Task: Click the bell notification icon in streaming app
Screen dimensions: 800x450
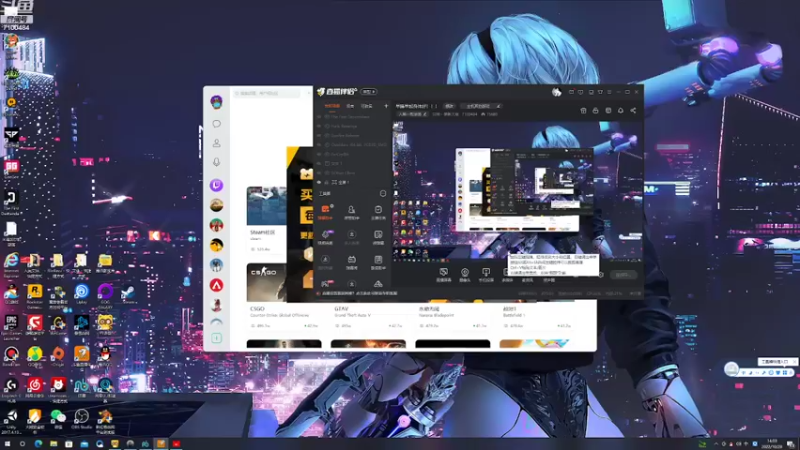Action: pos(620,110)
